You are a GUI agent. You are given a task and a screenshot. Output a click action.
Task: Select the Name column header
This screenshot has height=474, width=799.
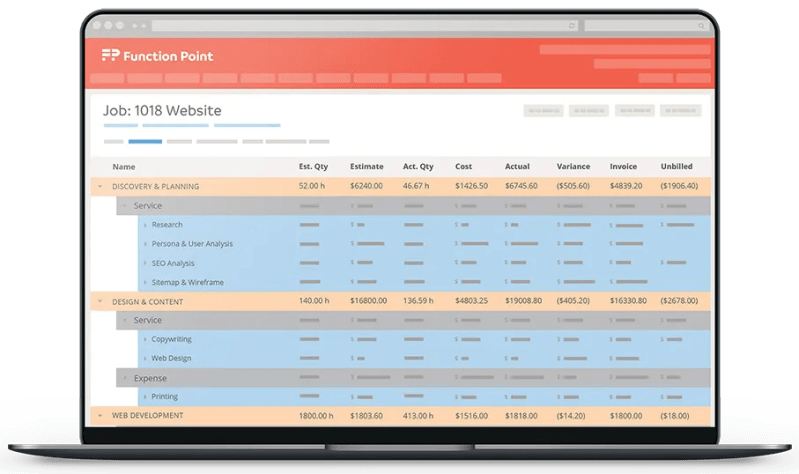124,167
